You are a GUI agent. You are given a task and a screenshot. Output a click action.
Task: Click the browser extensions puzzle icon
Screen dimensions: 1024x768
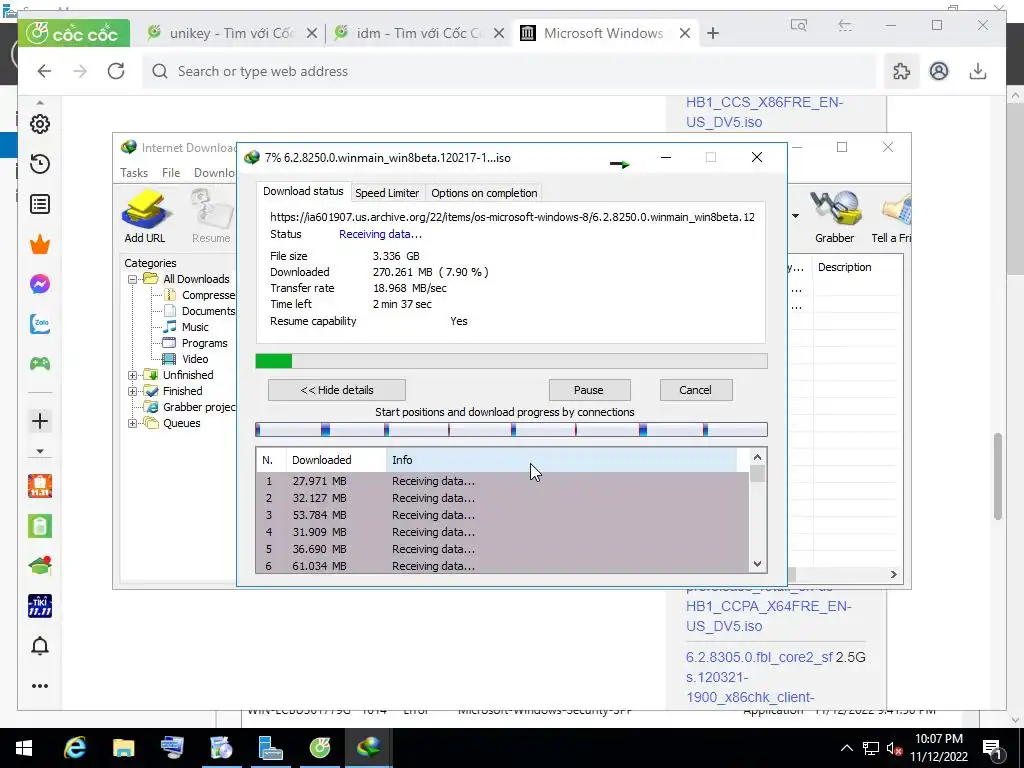pyautogui.click(x=901, y=71)
